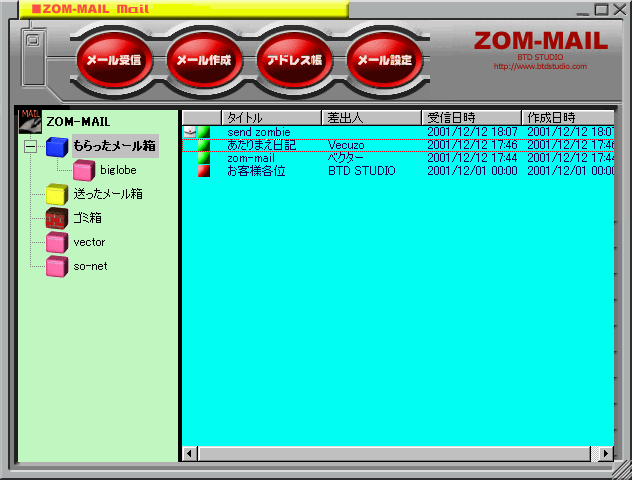Select the あたりまえ日記 mail title
Screen dimensions: 632x480
click(x=262, y=145)
